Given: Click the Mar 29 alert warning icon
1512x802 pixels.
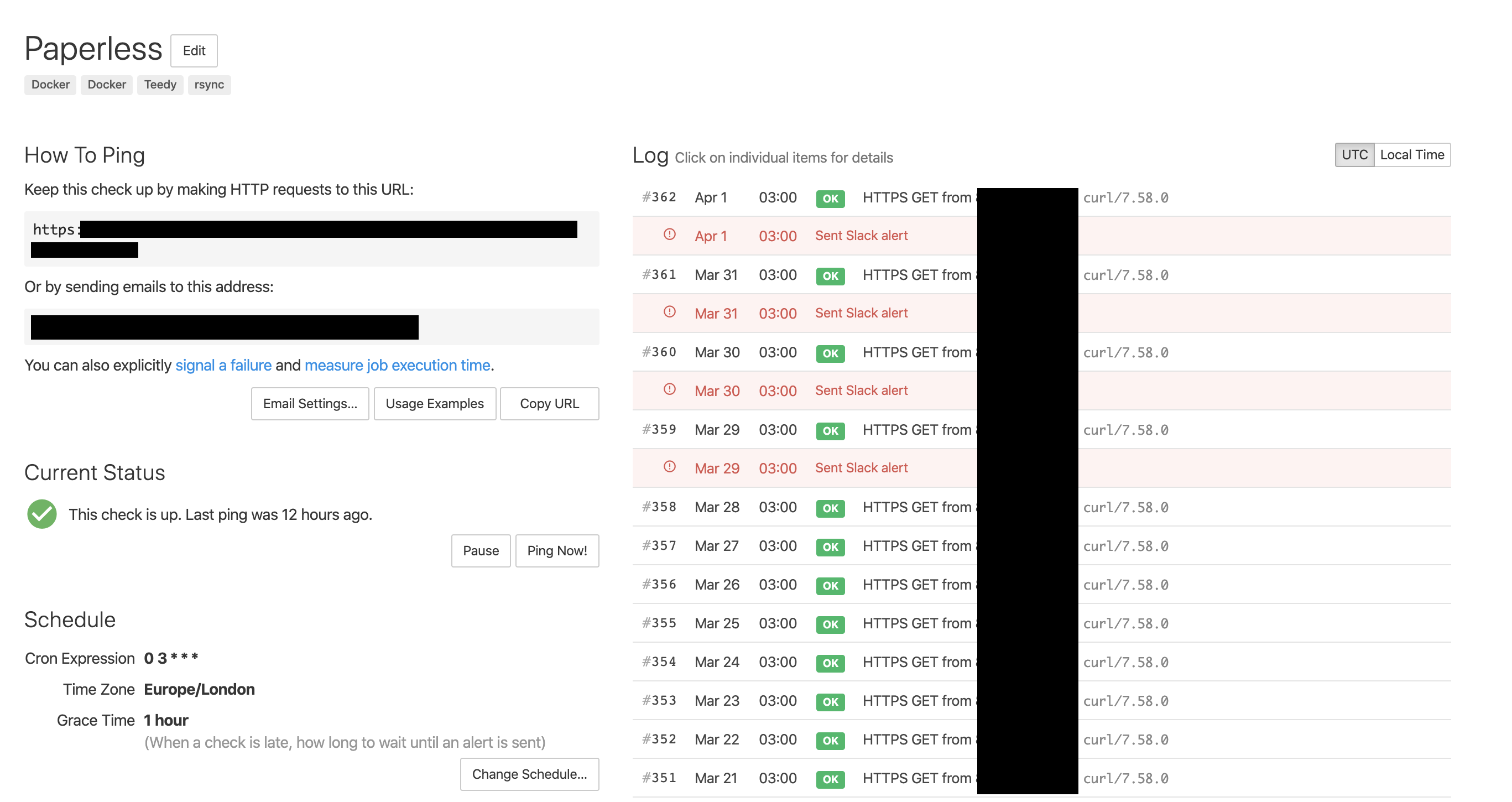Looking at the screenshot, I should click(669, 467).
